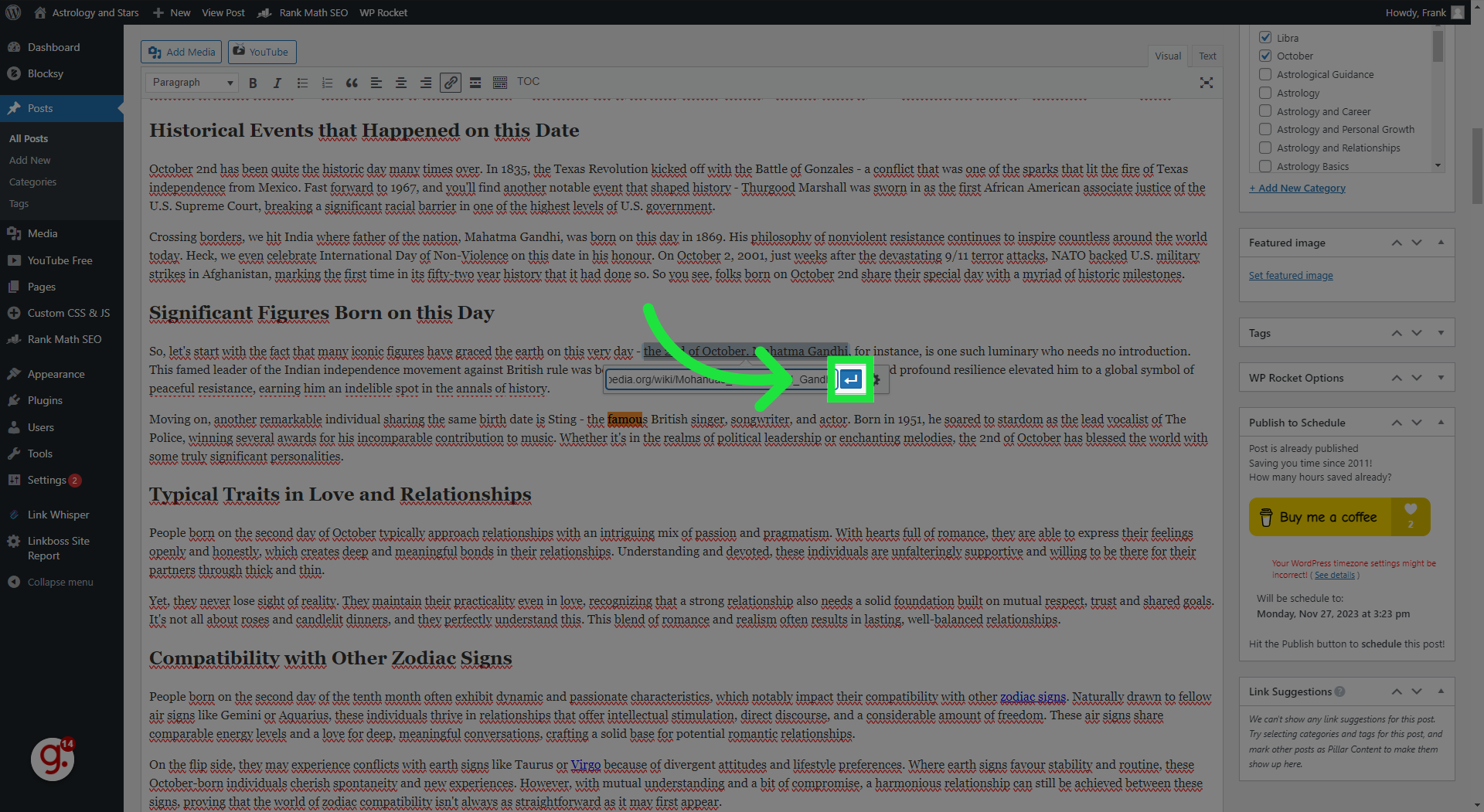This screenshot has width=1484, height=812.
Task: Toggle italic formatting
Action: [x=277, y=83]
